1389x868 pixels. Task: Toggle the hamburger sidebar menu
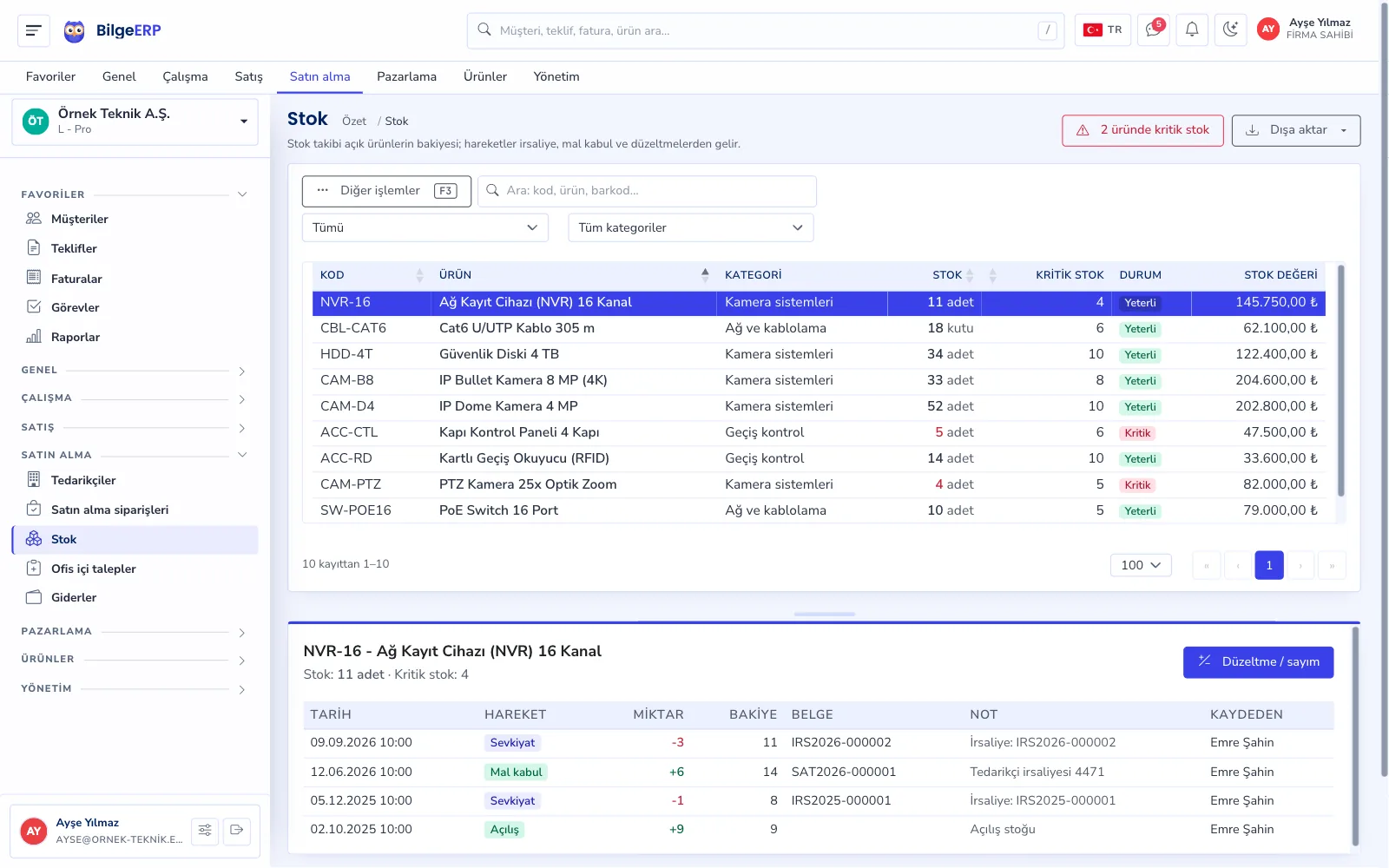(x=34, y=30)
